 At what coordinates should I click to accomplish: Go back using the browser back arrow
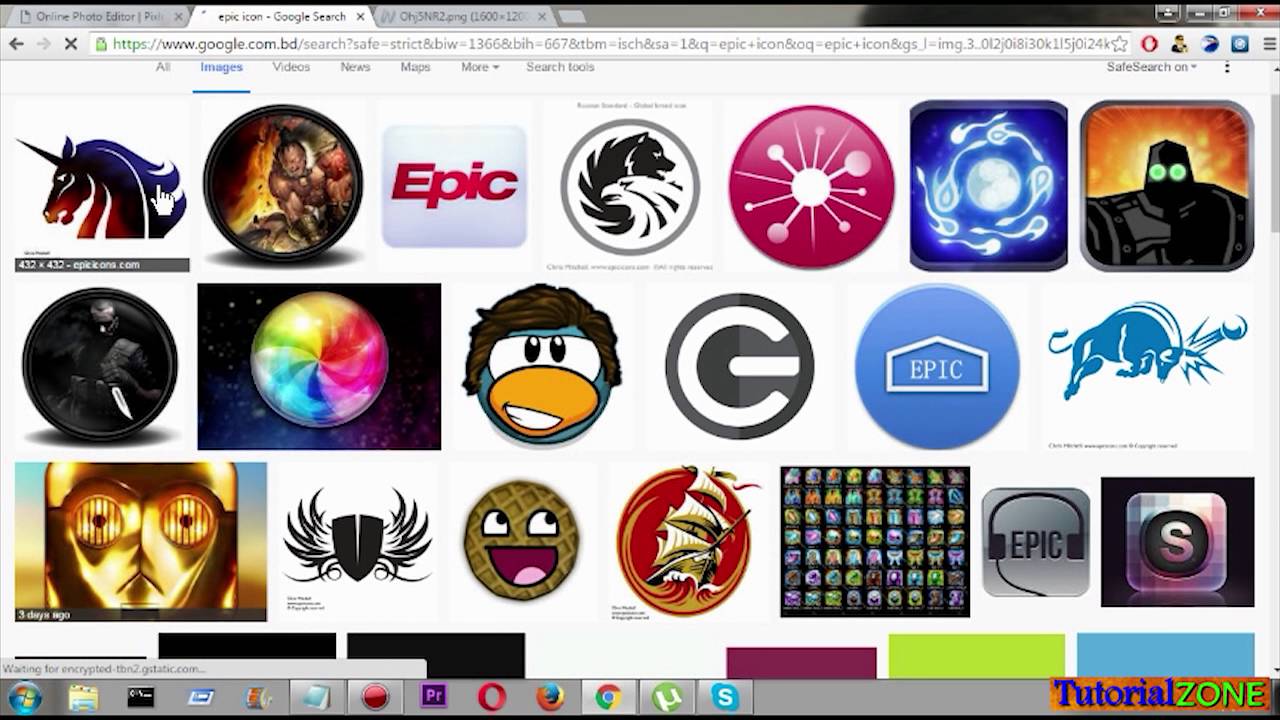pos(15,45)
